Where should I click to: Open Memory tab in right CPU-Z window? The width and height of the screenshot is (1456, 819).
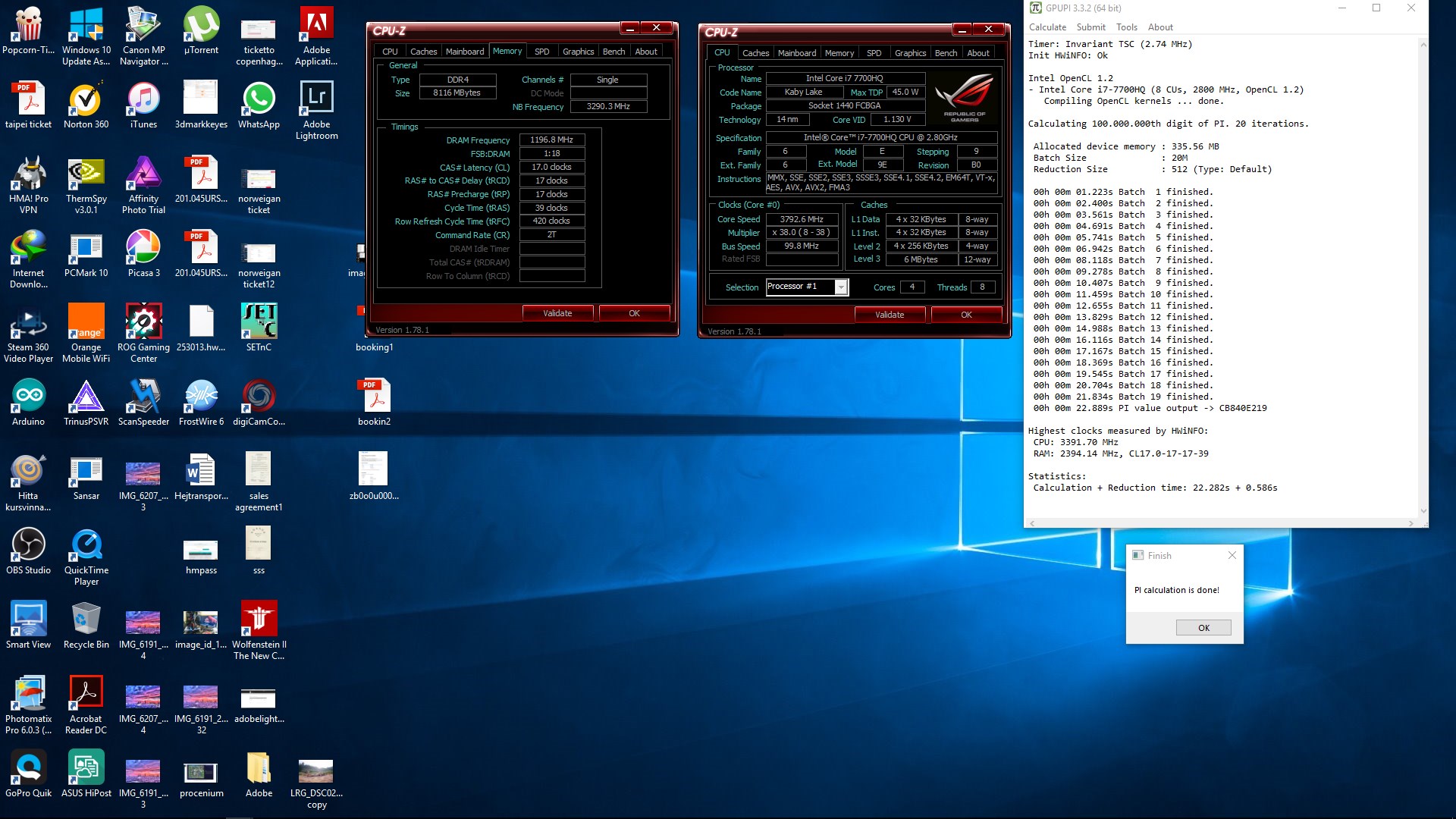839,53
